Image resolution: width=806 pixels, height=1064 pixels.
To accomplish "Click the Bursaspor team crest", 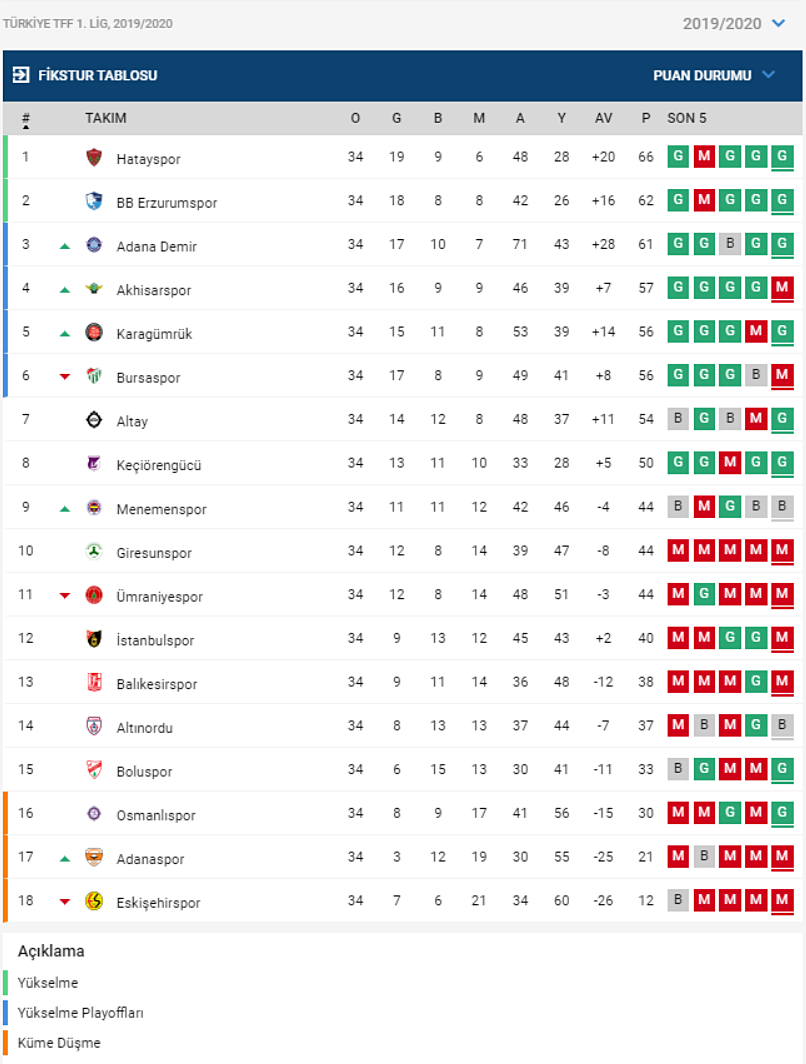I will coord(94,377).
